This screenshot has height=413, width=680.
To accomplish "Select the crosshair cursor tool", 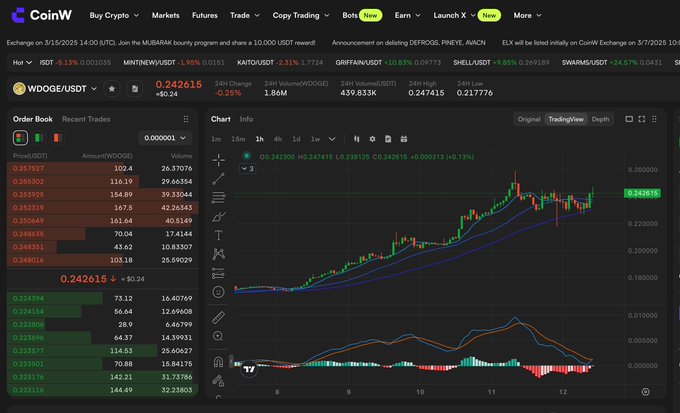I will pyautogui.click(x=218, y=159).
